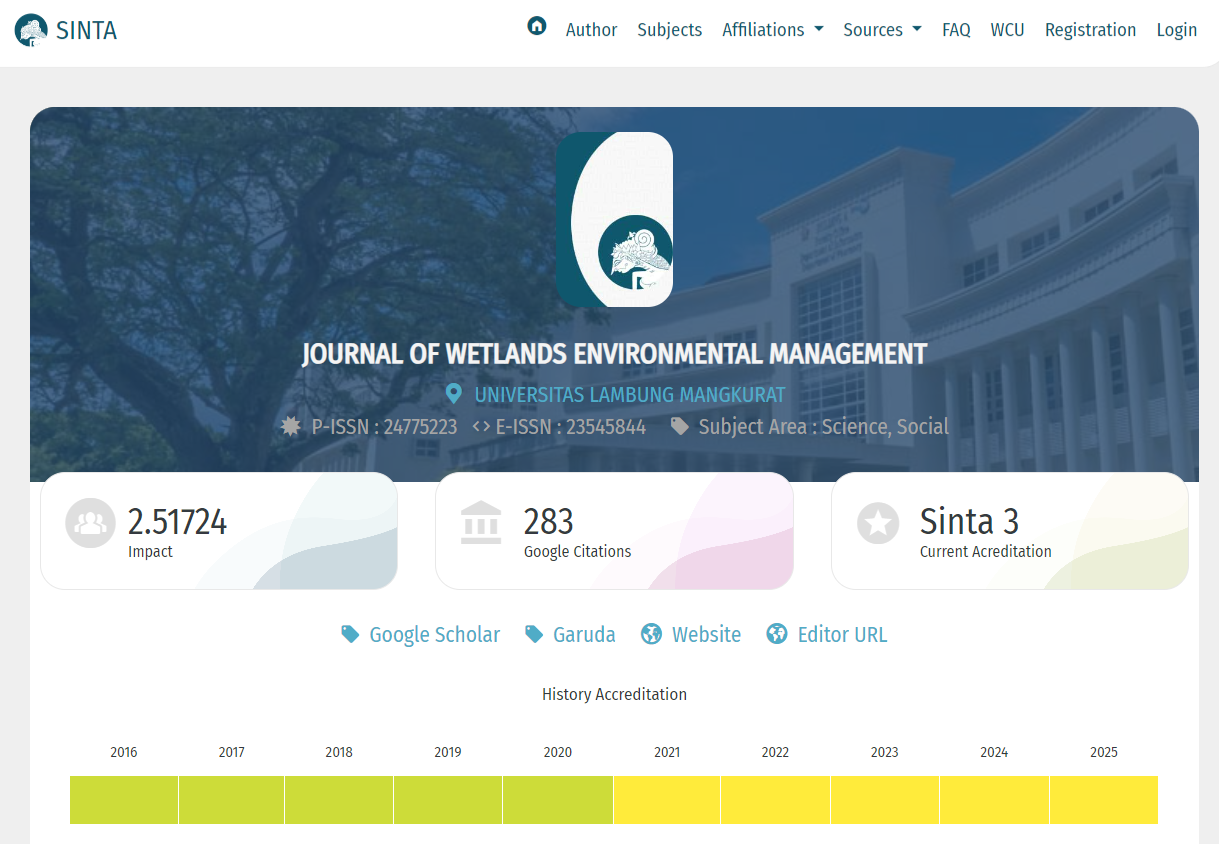Select the P-ISSN : 24775223 text
Viewport: 1219px width, 844px height.
(384, 427)
